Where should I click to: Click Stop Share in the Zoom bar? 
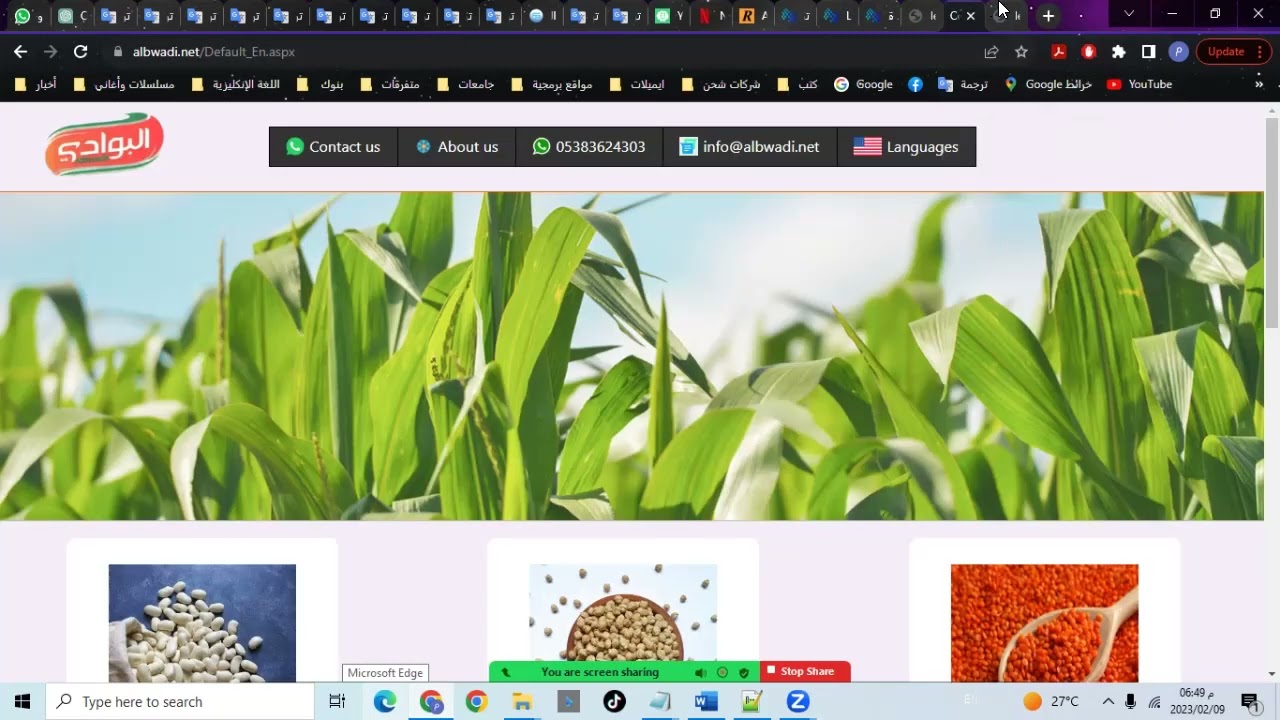(805, 672)
